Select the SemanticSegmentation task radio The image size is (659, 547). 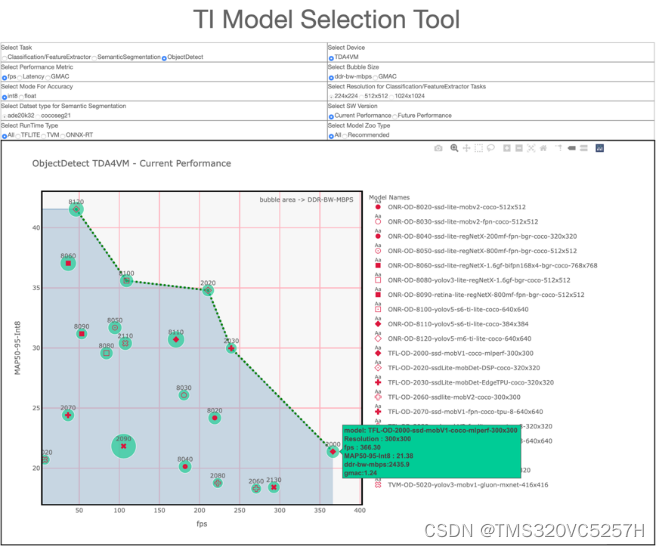pyautogui.click(x=95, y=58)
